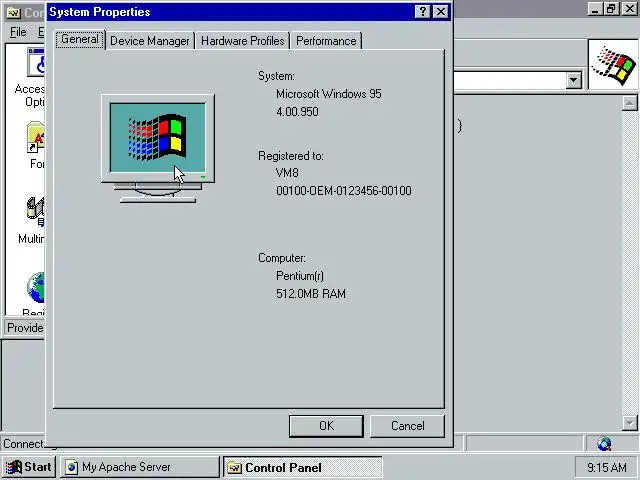The height and width of the screenshot is (480, 640).
Task: Open File menu in Control Panel window
Action: pos(18,32)
